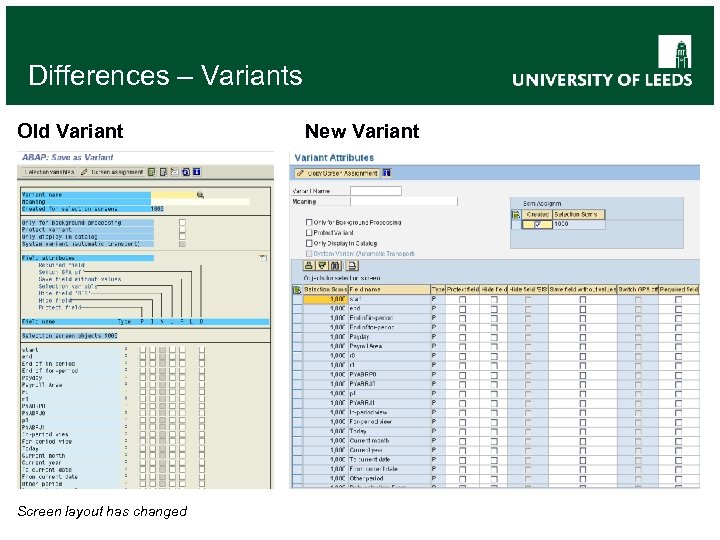Click the Variant Name input in Variant Attributes

point(376,191)
